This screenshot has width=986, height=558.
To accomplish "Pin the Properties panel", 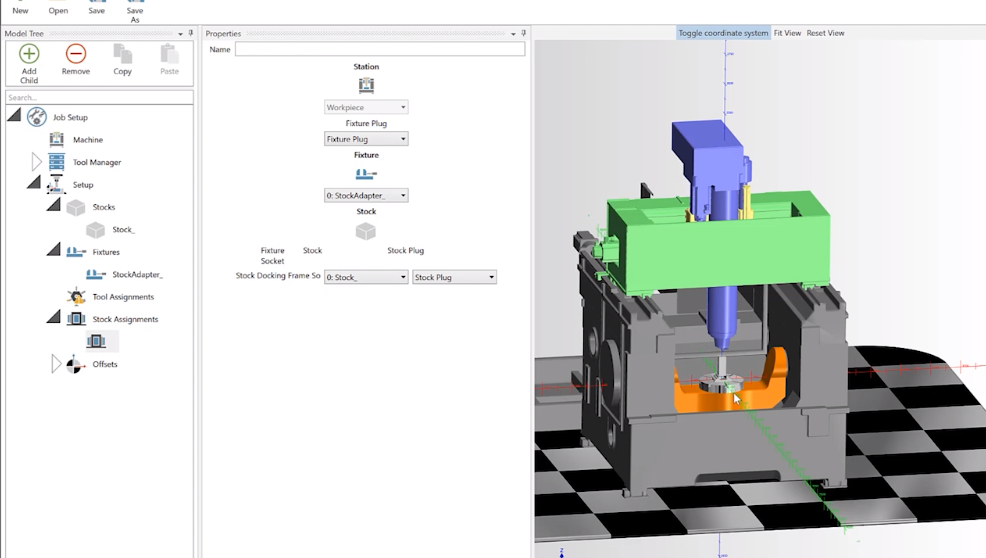I will point(523,33).
